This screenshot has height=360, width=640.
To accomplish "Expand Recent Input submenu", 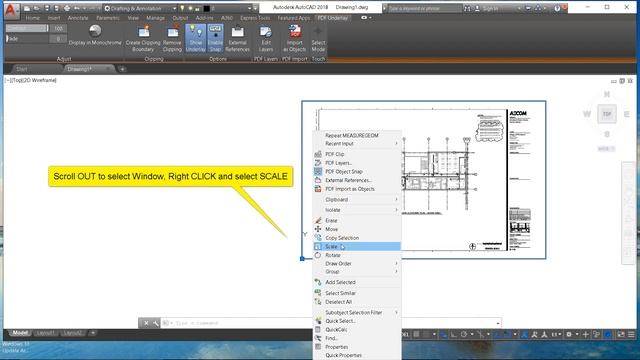I will (357, 144).
